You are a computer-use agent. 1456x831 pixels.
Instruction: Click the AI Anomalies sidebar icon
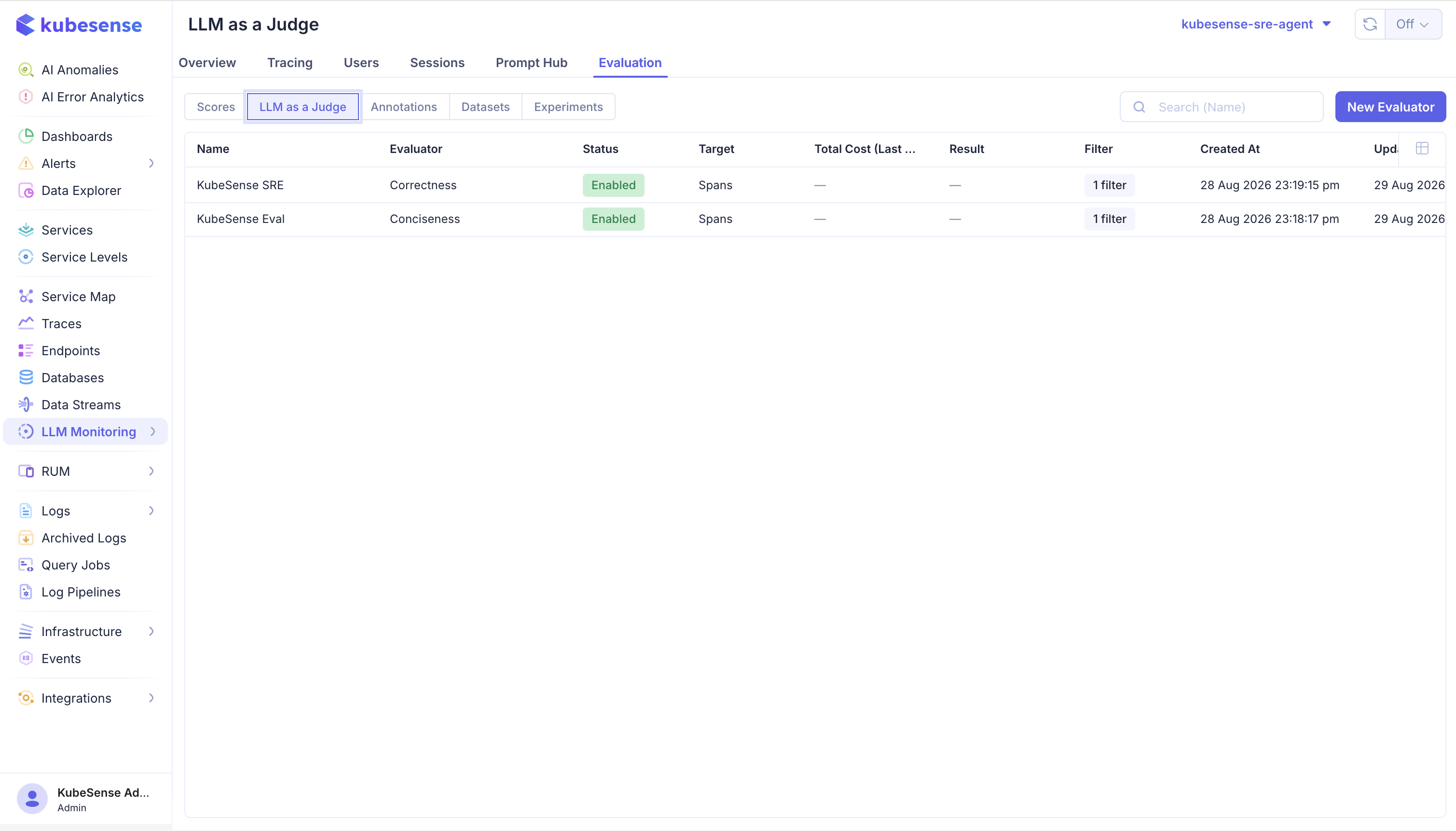26,69
